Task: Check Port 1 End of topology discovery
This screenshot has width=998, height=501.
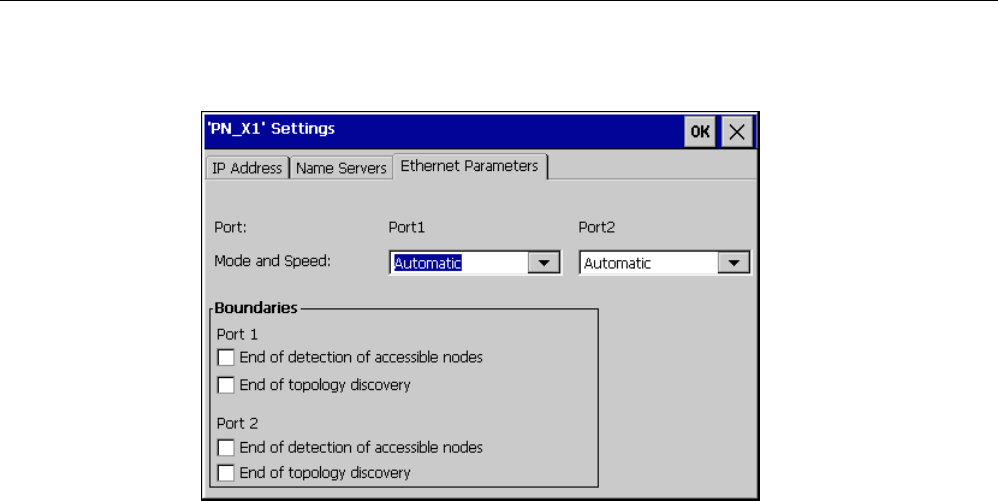Action: 227,385
